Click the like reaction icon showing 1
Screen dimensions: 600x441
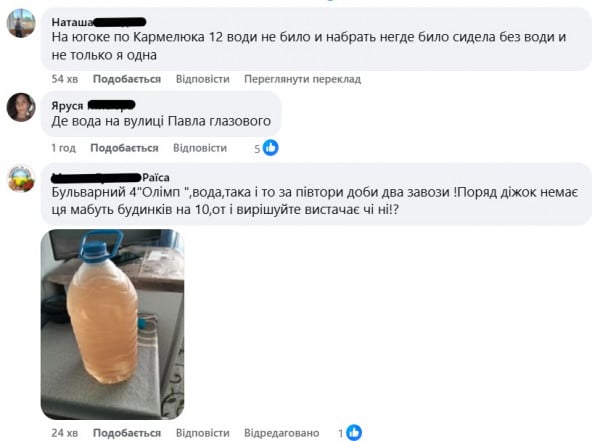tap(354, 433)
